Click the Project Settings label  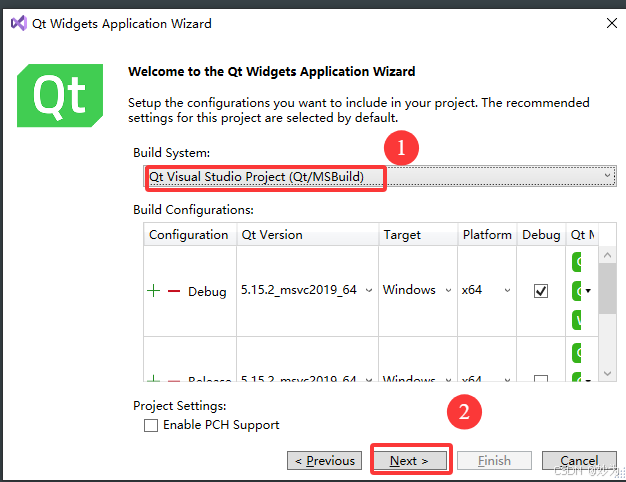180,406
